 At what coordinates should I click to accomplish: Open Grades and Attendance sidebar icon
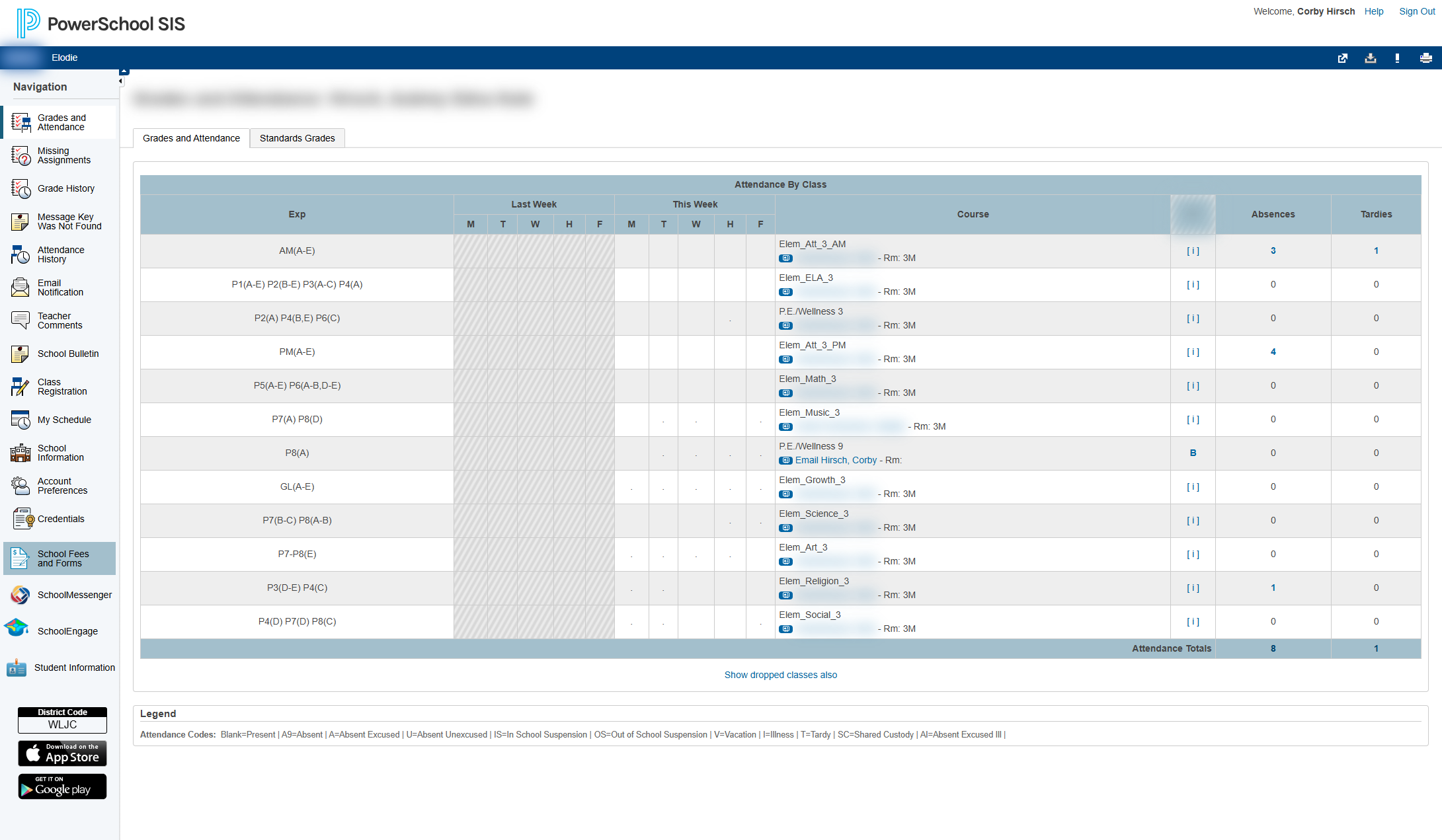tap(20, 122)
